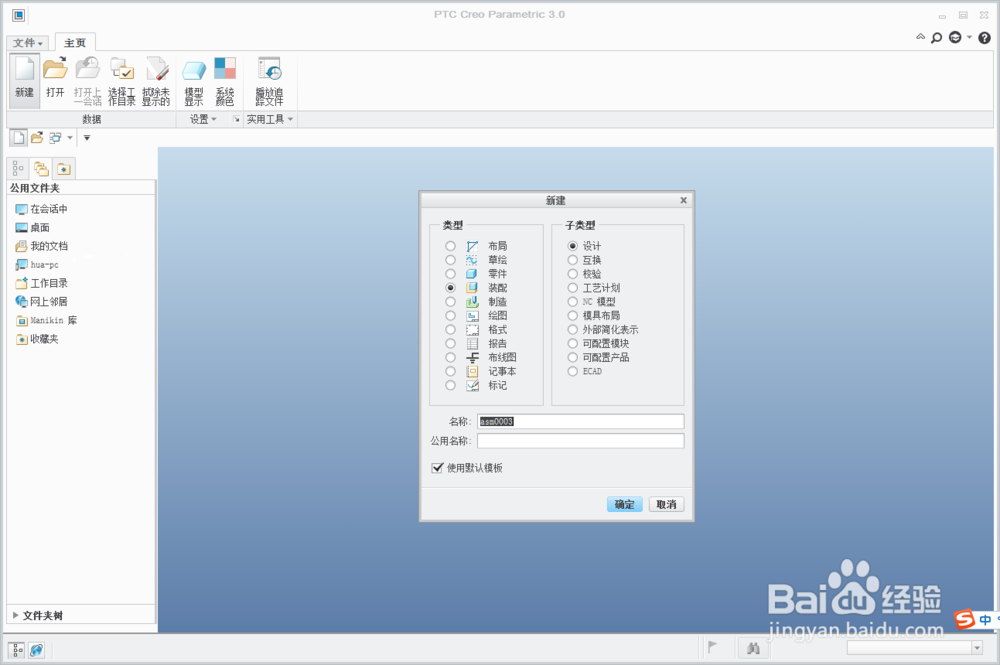The height and width of the screenshot is (665, 1000).
Task: Expand the 实用工具 group dropdown
Action: 270,119
